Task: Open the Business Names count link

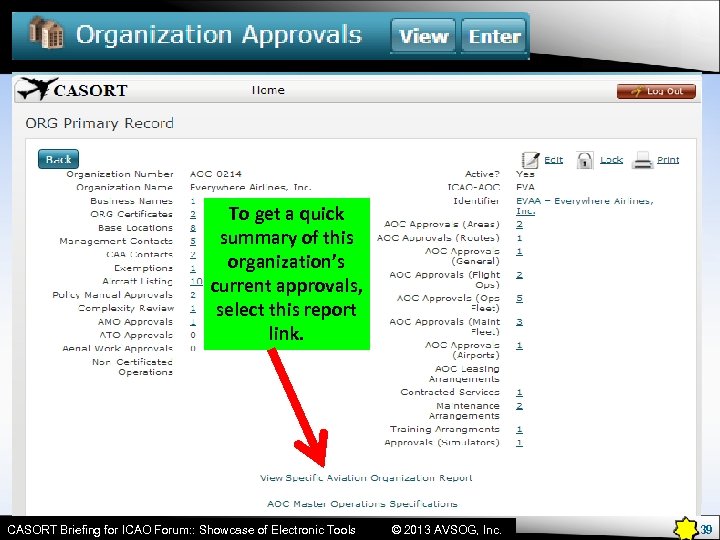Action: [193, 201]
